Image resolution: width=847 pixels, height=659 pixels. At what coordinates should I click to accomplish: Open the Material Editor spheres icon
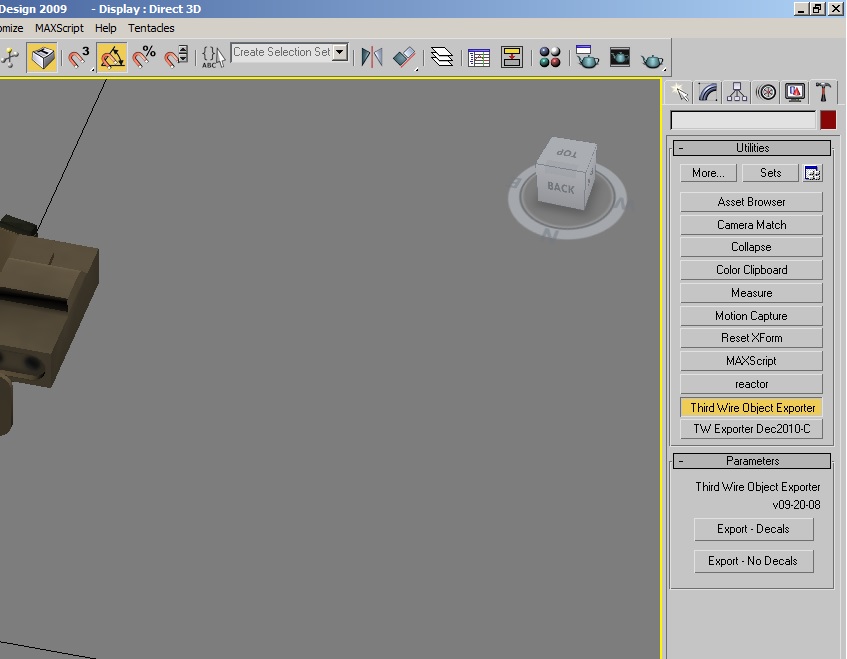tap(550, 57)
